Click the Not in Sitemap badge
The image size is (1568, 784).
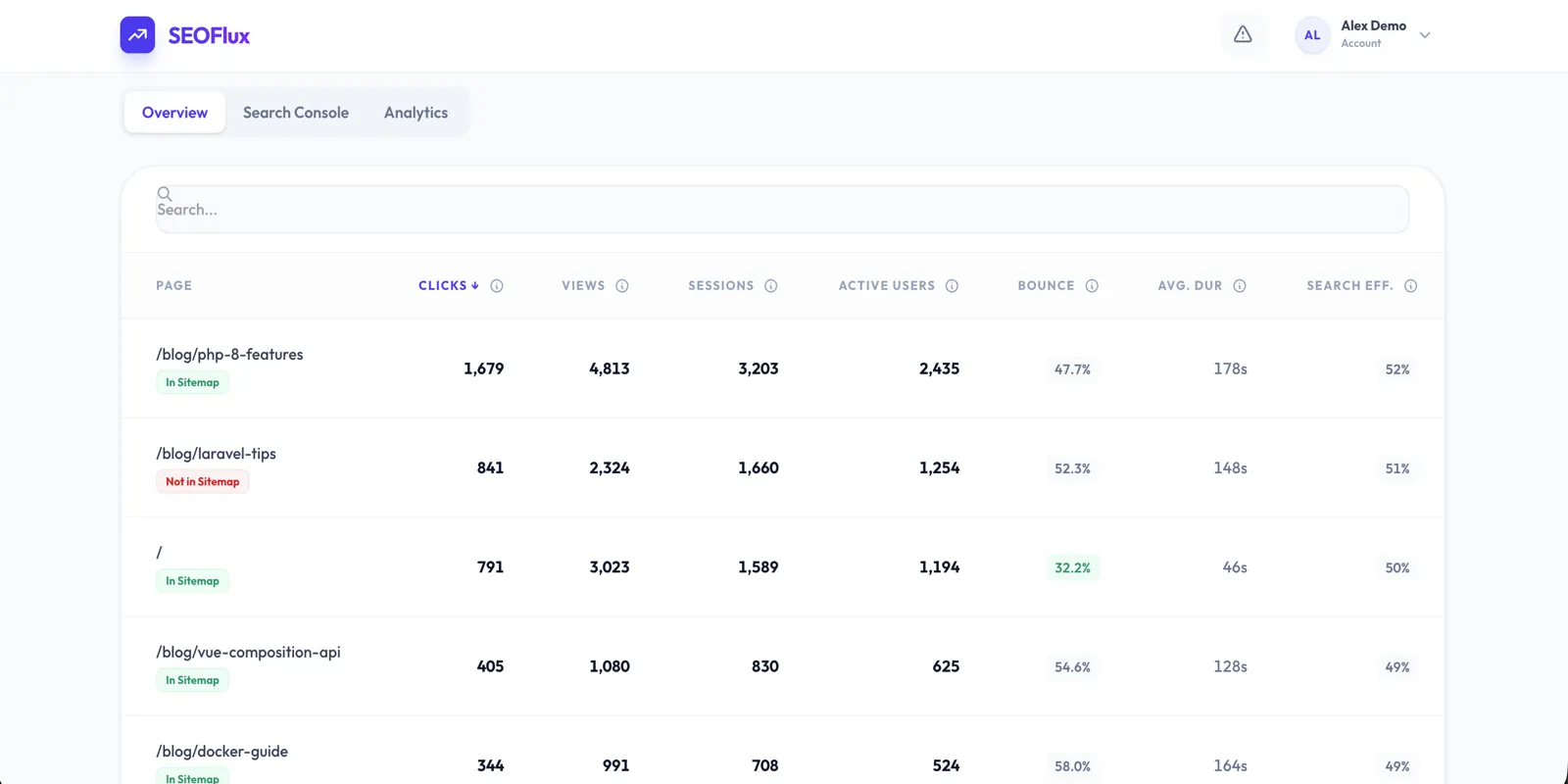click(x=202, y=482)
